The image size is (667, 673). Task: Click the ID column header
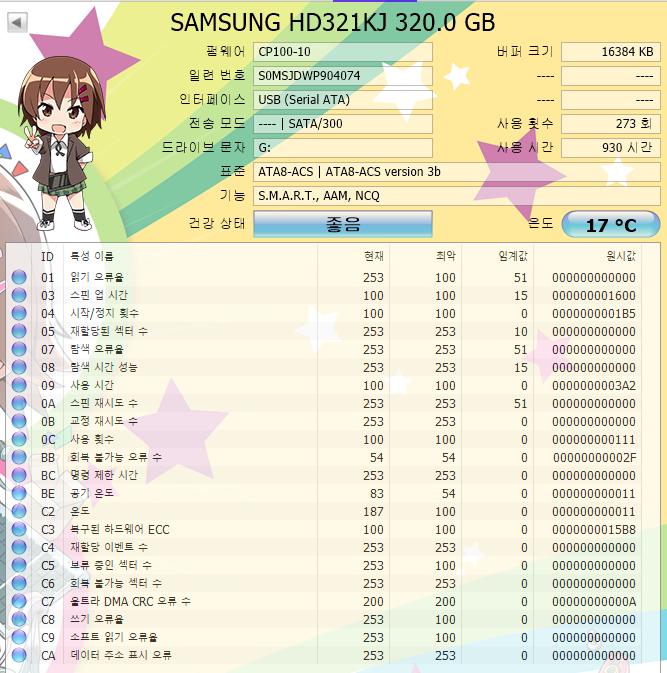point(47,256)
